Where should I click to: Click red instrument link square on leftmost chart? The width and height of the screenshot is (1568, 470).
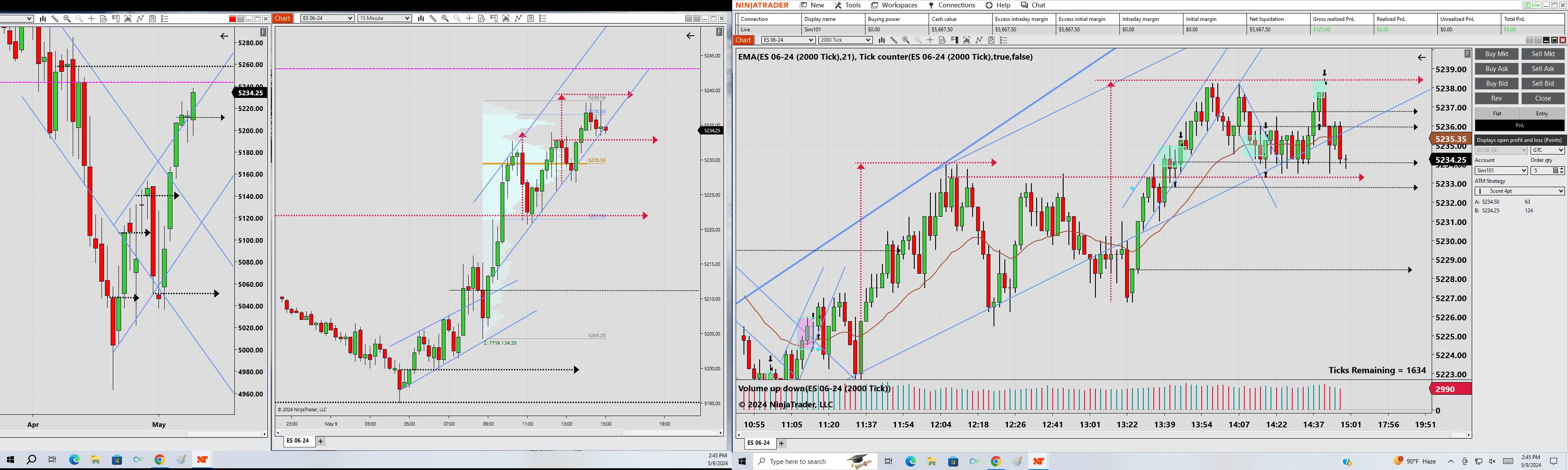point(233,19)
